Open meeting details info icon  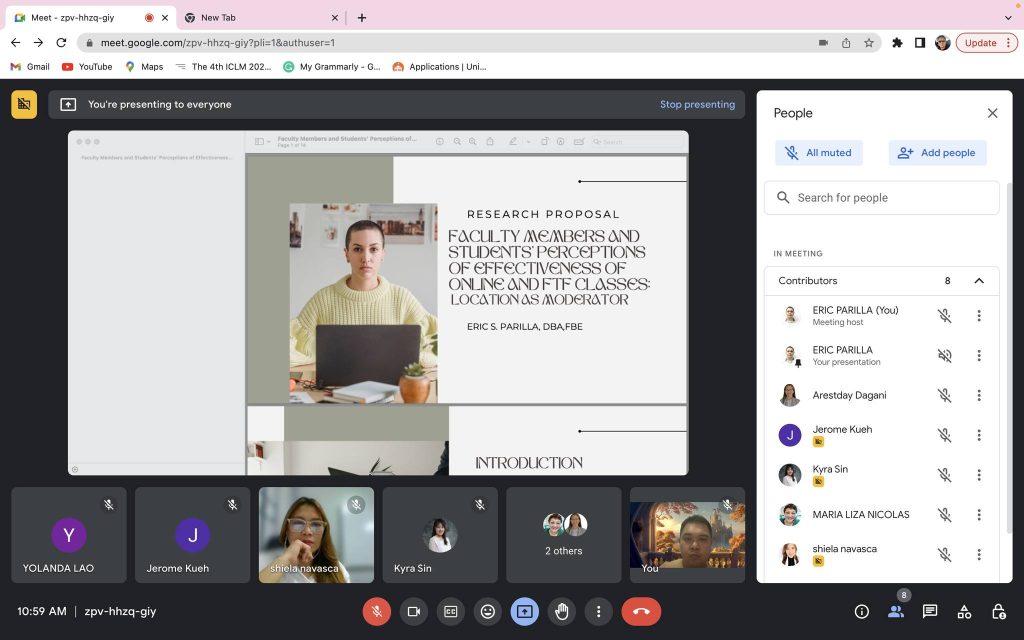point(861,611)
